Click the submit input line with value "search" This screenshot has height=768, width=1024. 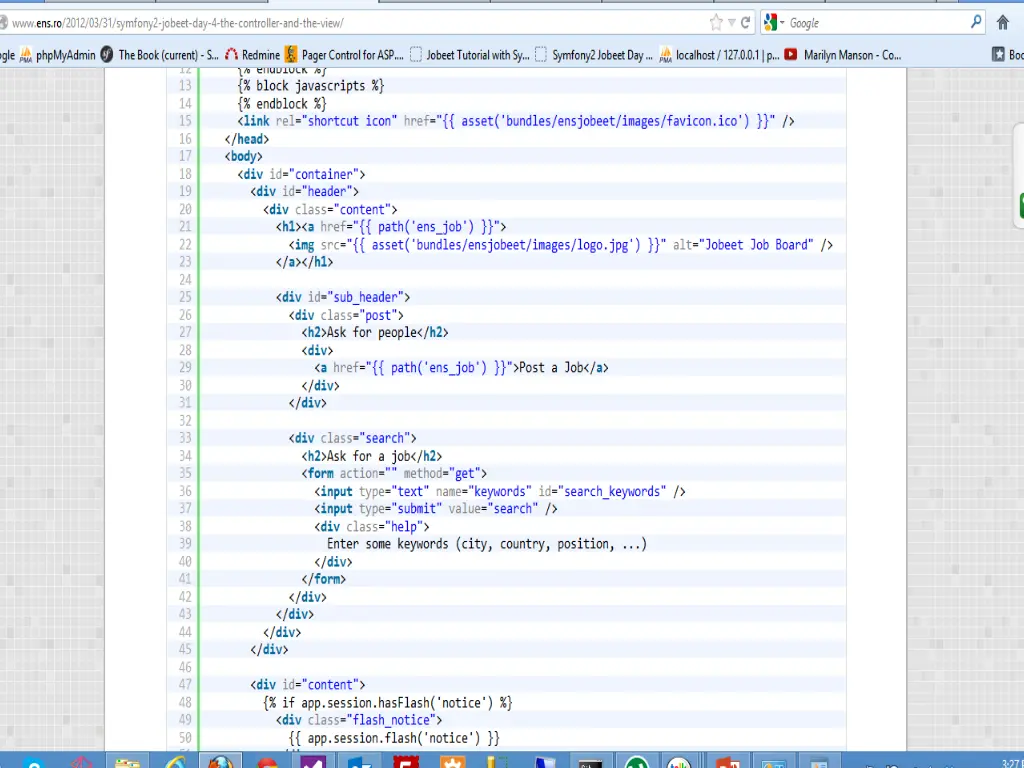[x=436, y=509]
